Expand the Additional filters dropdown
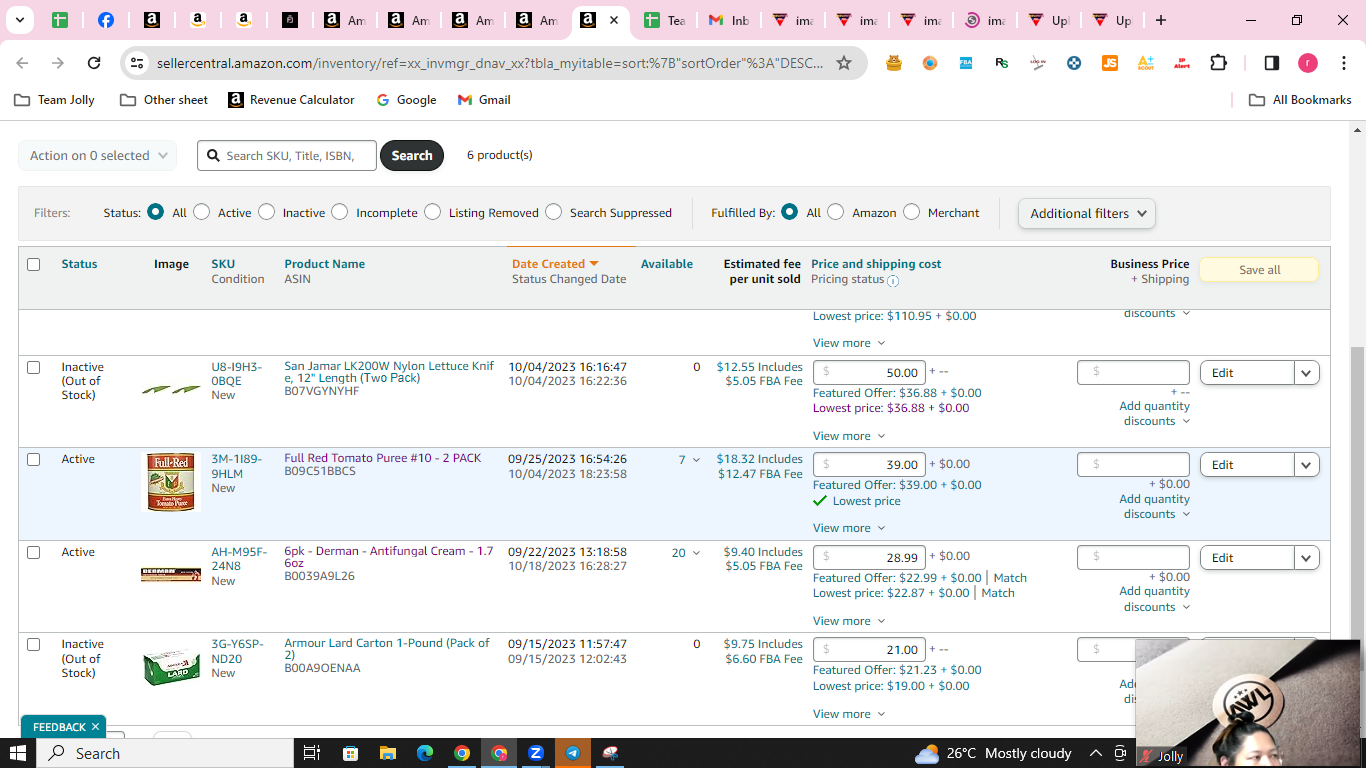 (x=1086, y=213)
